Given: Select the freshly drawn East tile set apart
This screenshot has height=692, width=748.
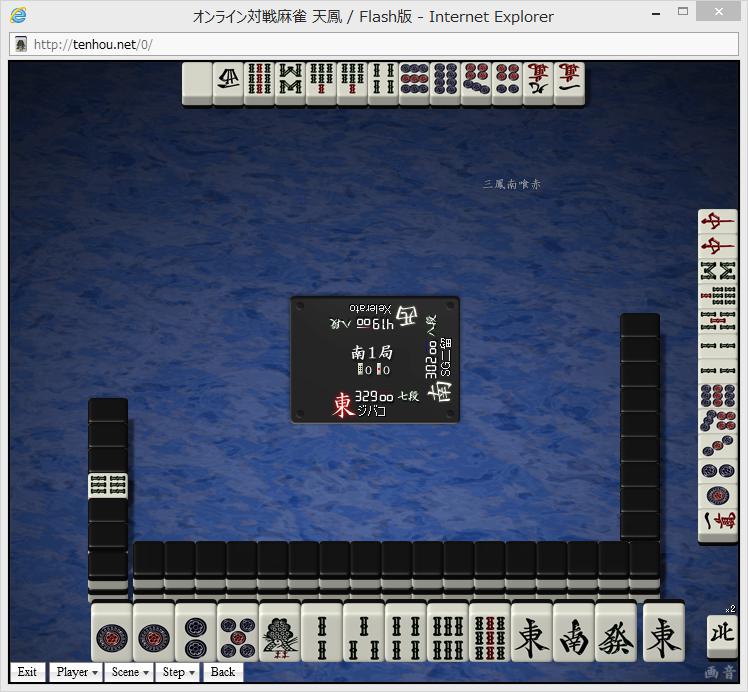Looking at the screenshot, I should point(664,632).
